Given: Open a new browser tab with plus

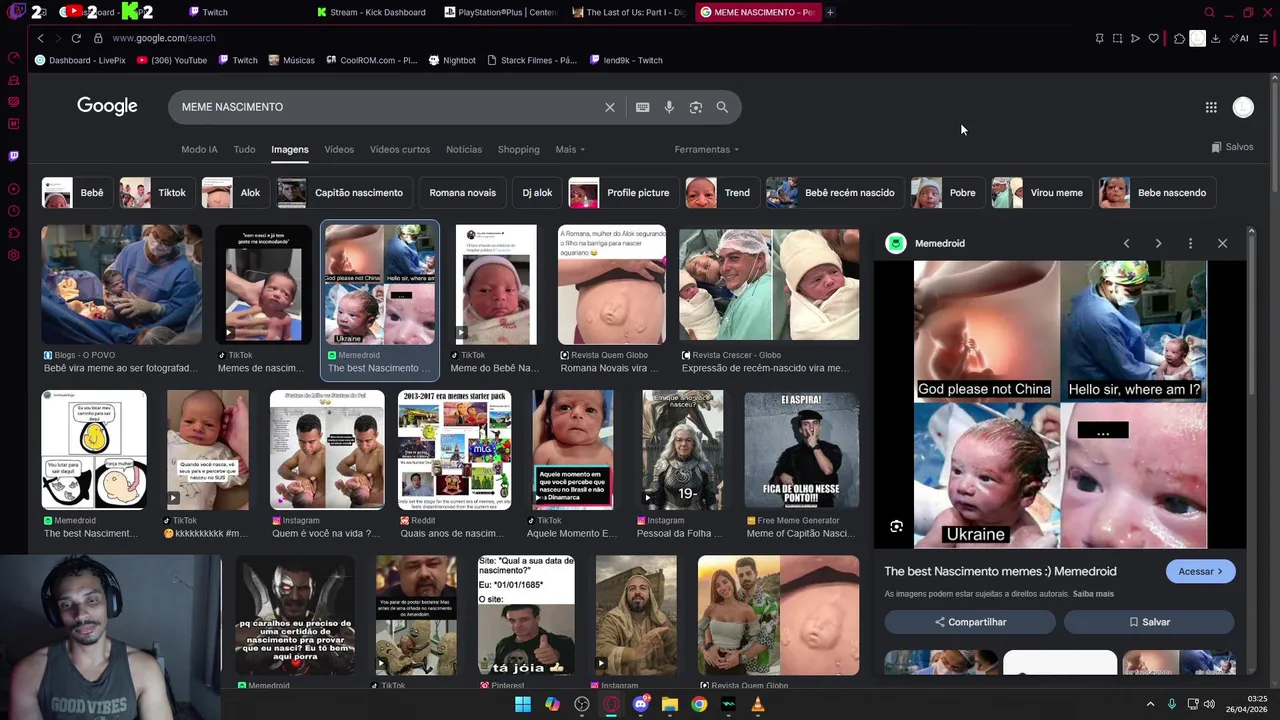Looking at the screenshot, I should point(830,12).
